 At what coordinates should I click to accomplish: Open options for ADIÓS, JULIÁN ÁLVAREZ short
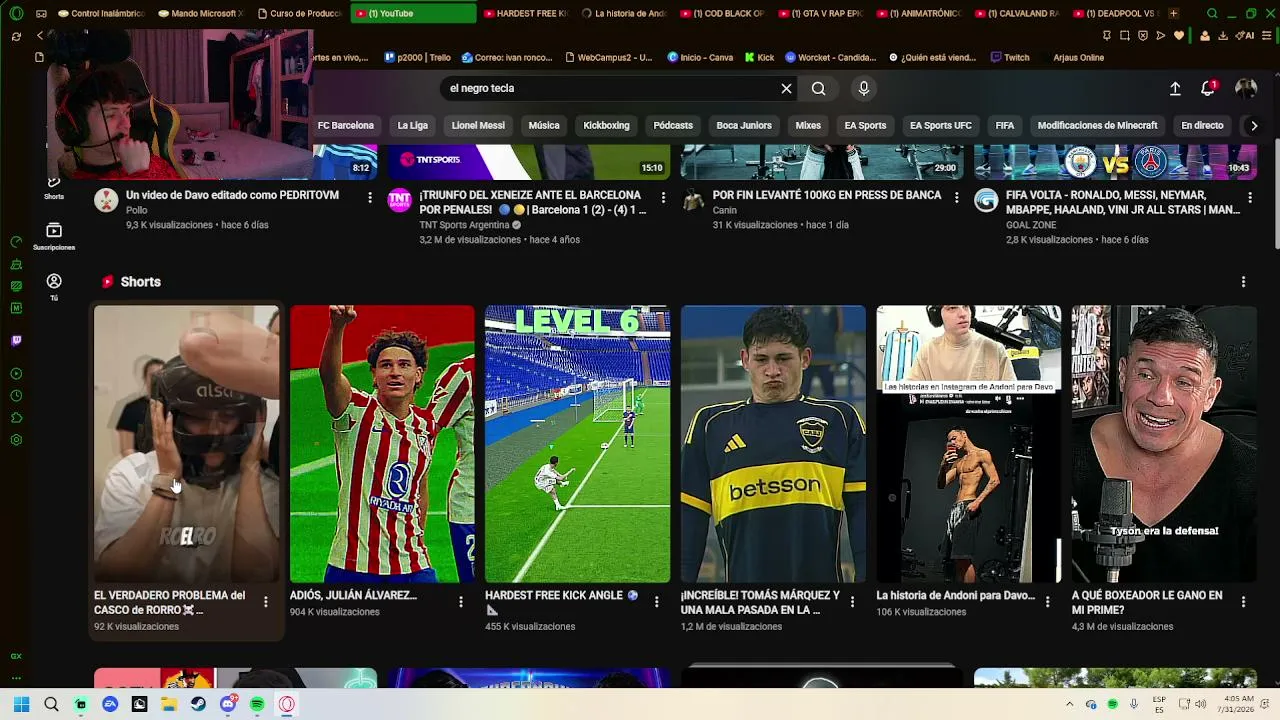(460, 601)
